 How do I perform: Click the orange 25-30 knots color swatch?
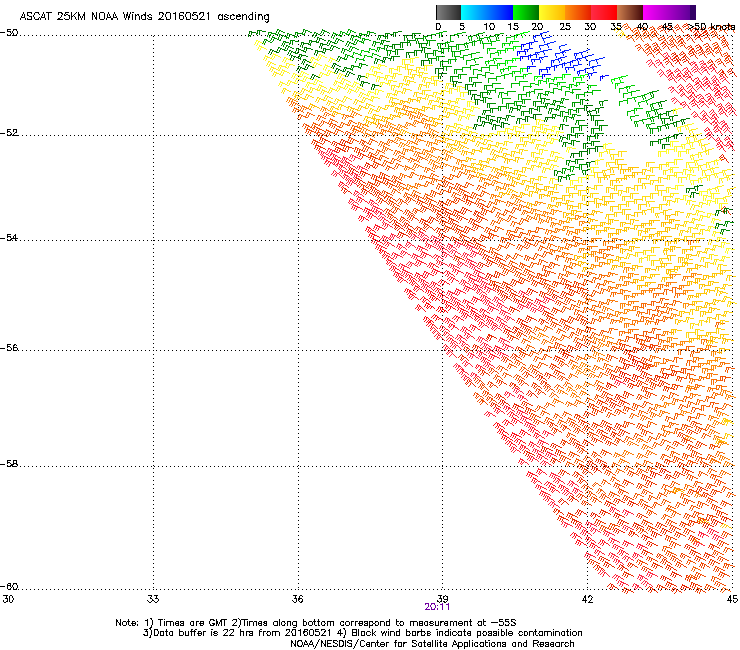pos(578,12)
